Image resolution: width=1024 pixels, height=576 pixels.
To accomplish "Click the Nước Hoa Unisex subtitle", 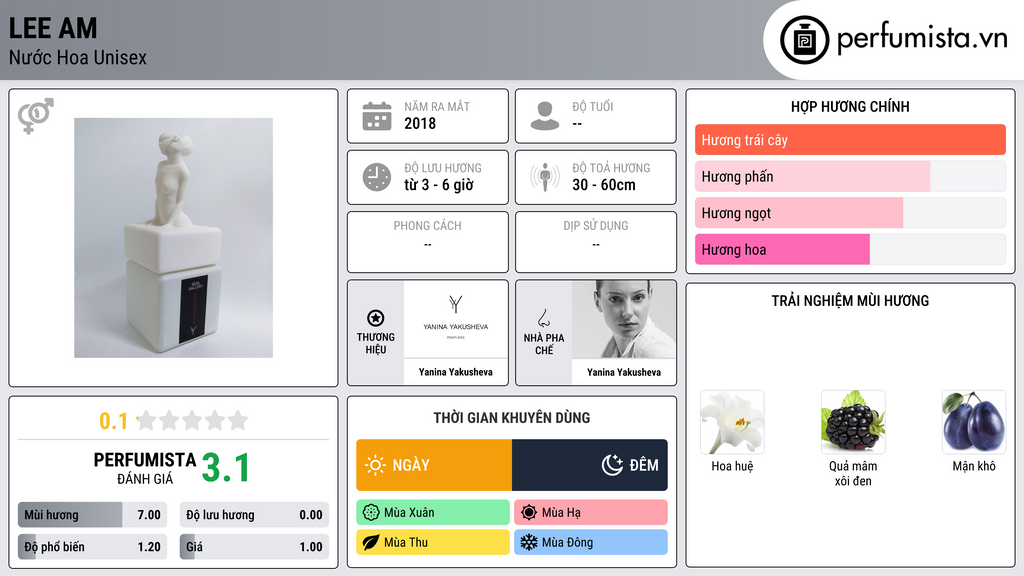I will (x=78, y=57).
